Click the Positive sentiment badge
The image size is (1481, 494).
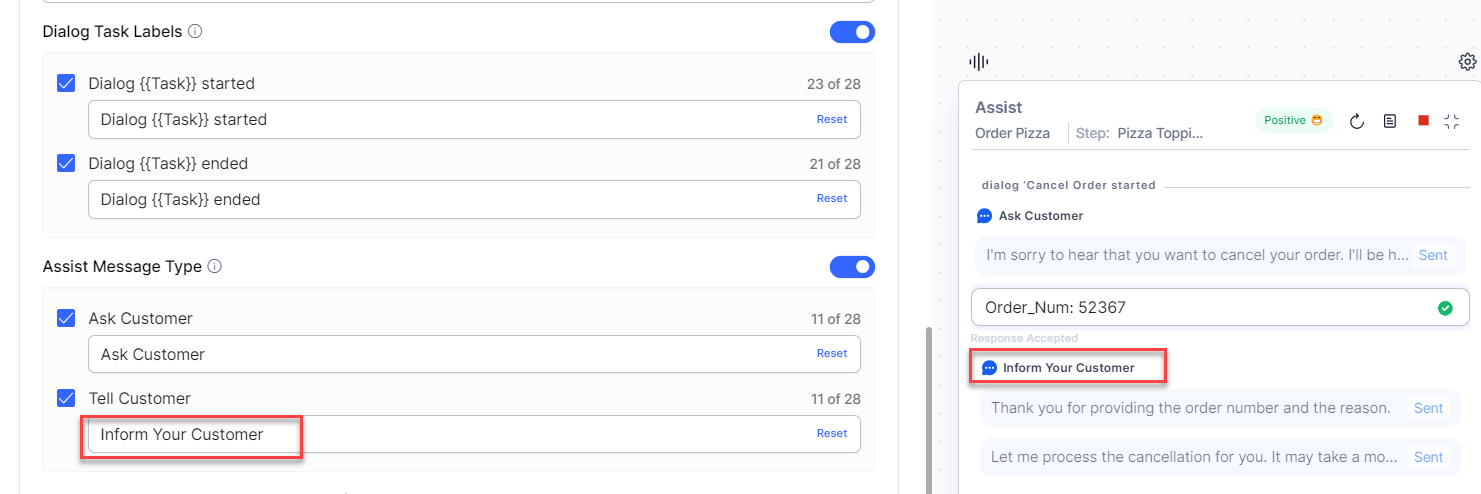point(1294,120)
